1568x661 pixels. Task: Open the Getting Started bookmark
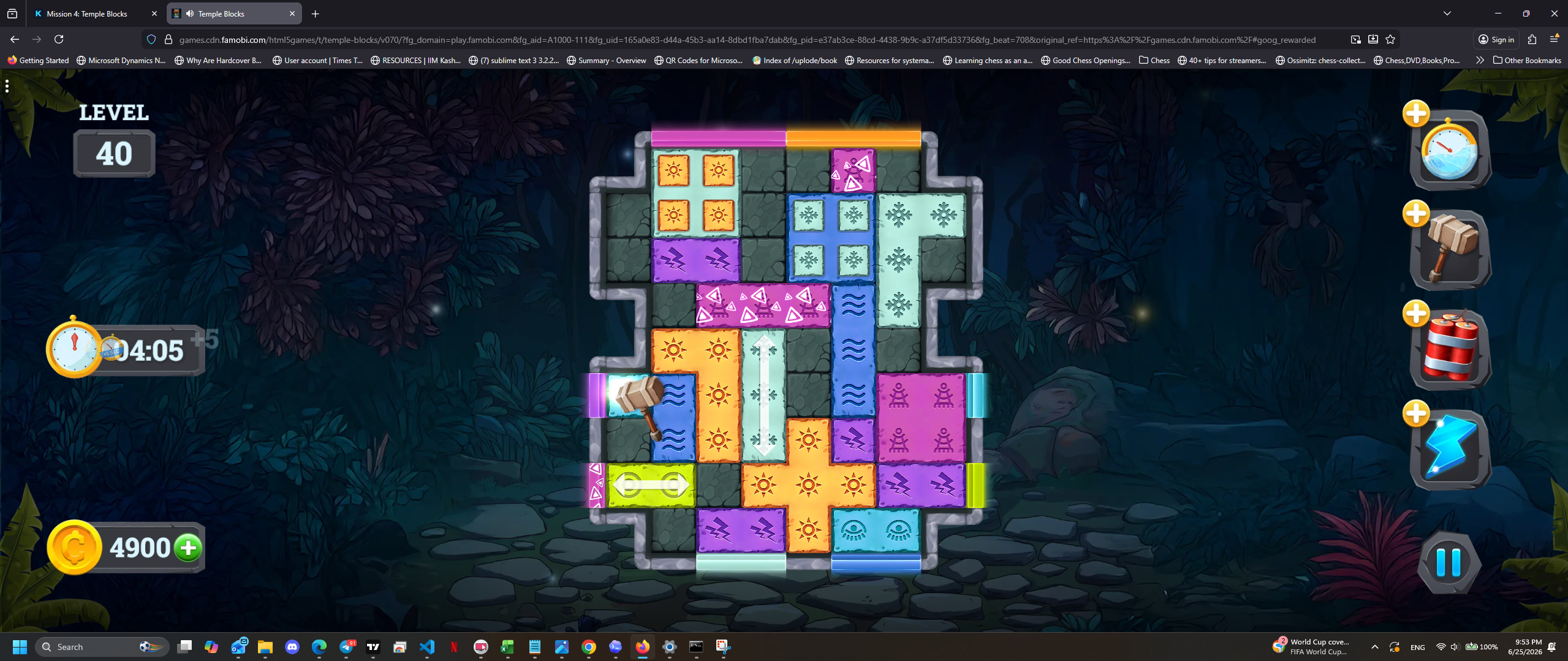pyautogui.click(x=39, y=60)
